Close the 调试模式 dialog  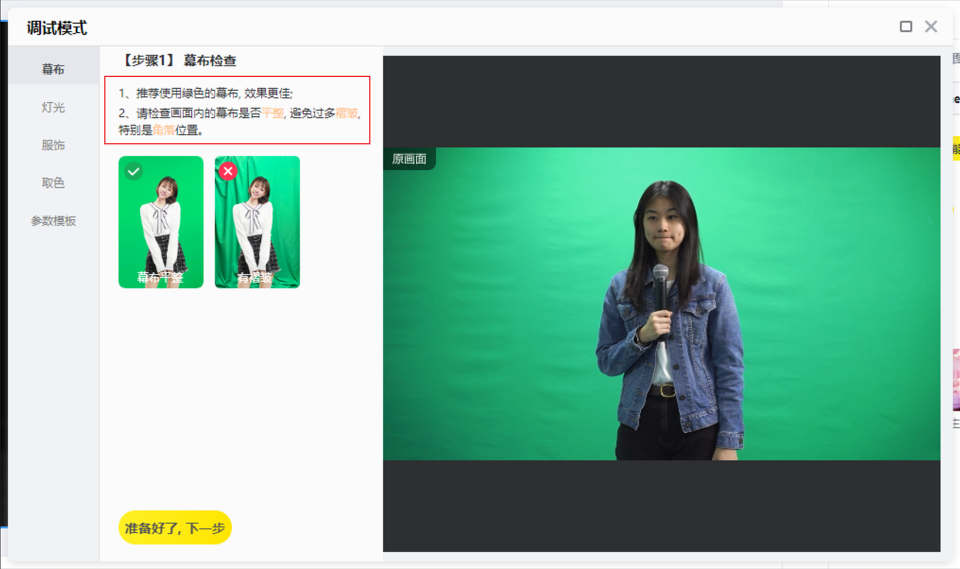point(931,26)
